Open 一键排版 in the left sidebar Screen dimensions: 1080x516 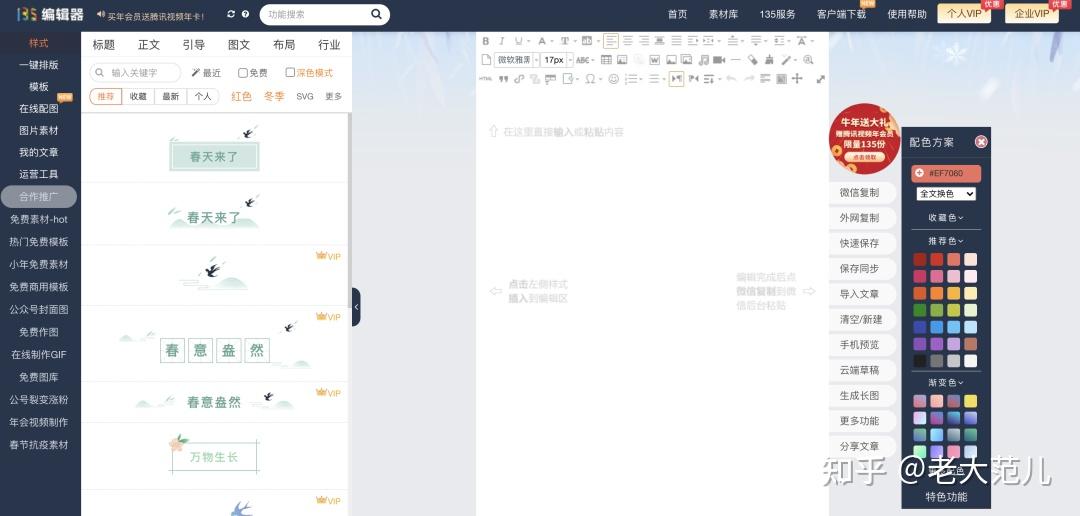pyautogui.click(x=39, y=65)
